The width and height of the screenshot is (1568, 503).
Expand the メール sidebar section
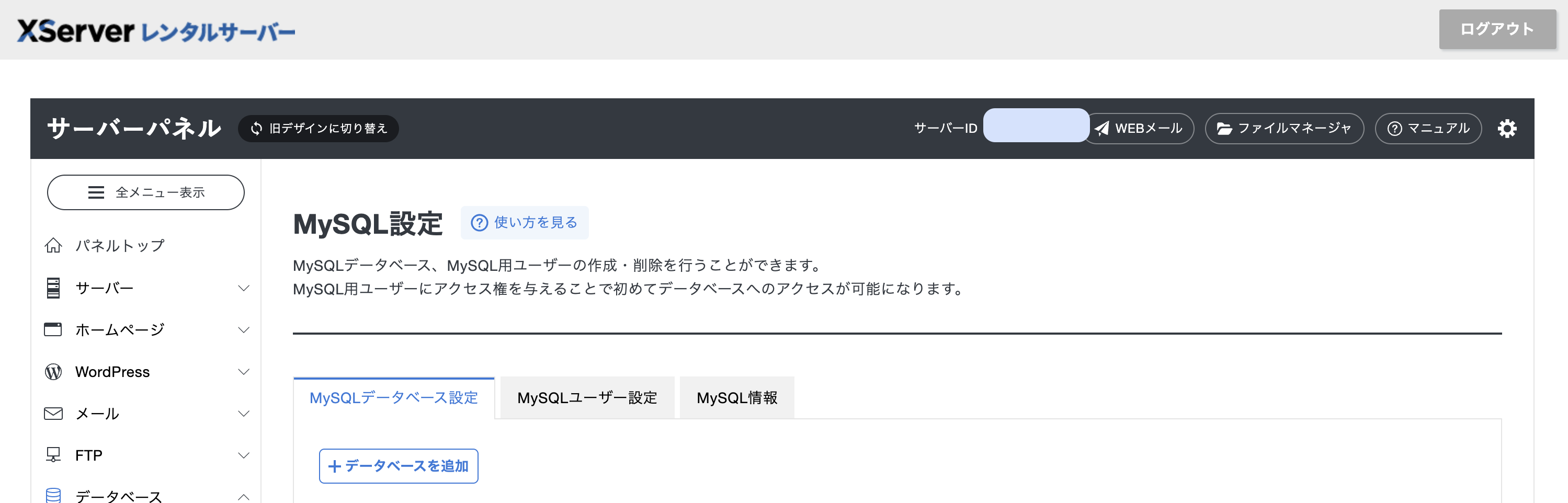pyautogui.click(x=245, y=413)
